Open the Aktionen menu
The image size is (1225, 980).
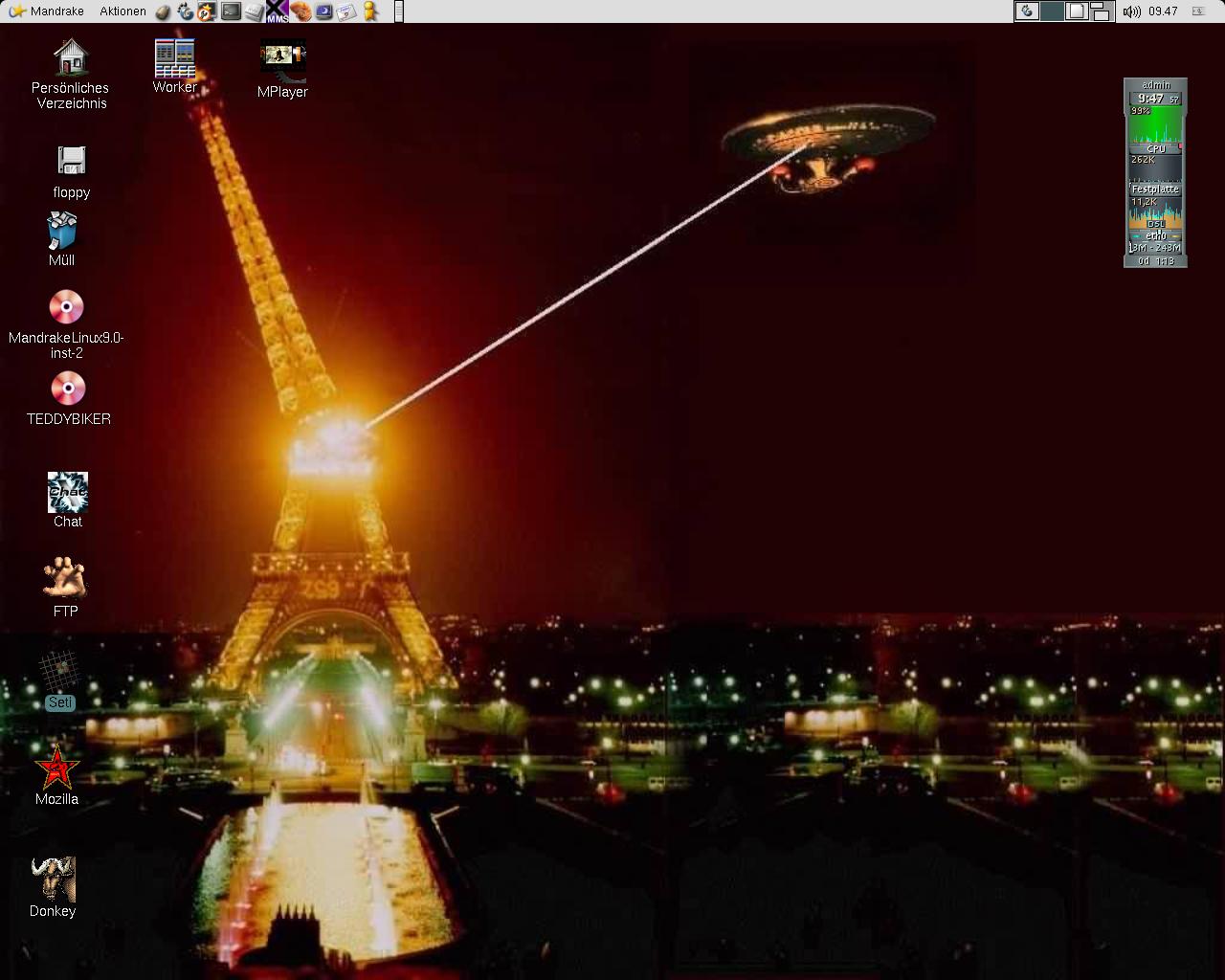click(x=122, y=11)
